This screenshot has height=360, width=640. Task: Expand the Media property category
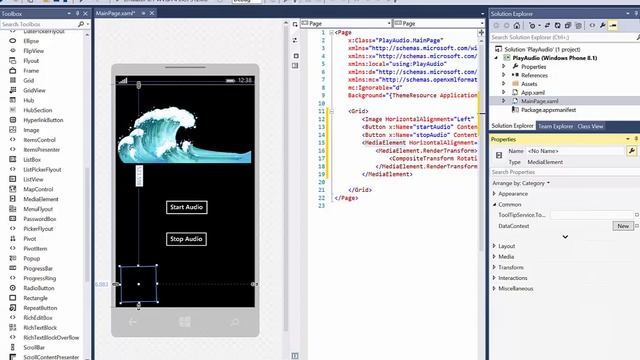click(494, 257)
